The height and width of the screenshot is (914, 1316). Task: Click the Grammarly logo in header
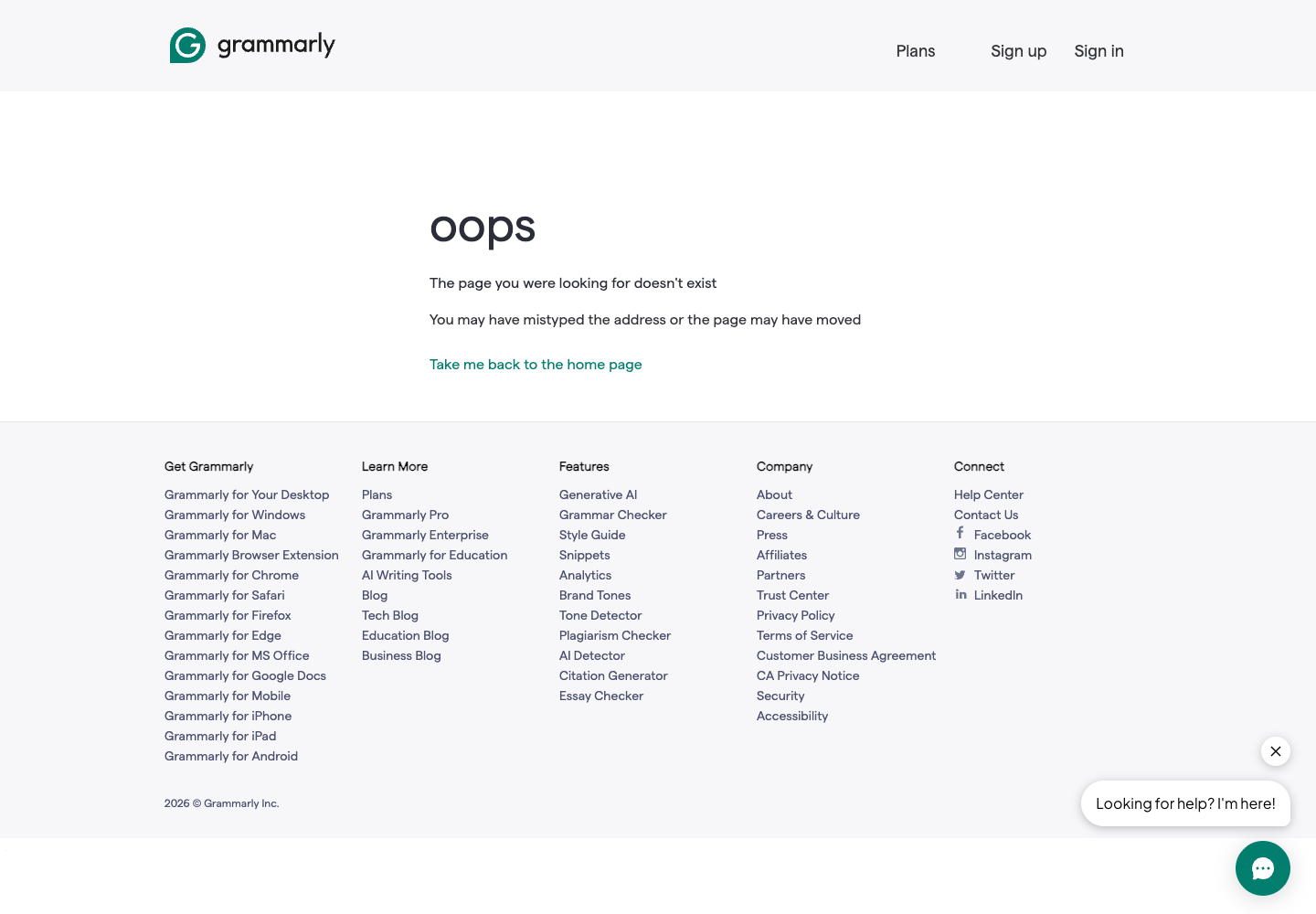click(x=252, y=45)
